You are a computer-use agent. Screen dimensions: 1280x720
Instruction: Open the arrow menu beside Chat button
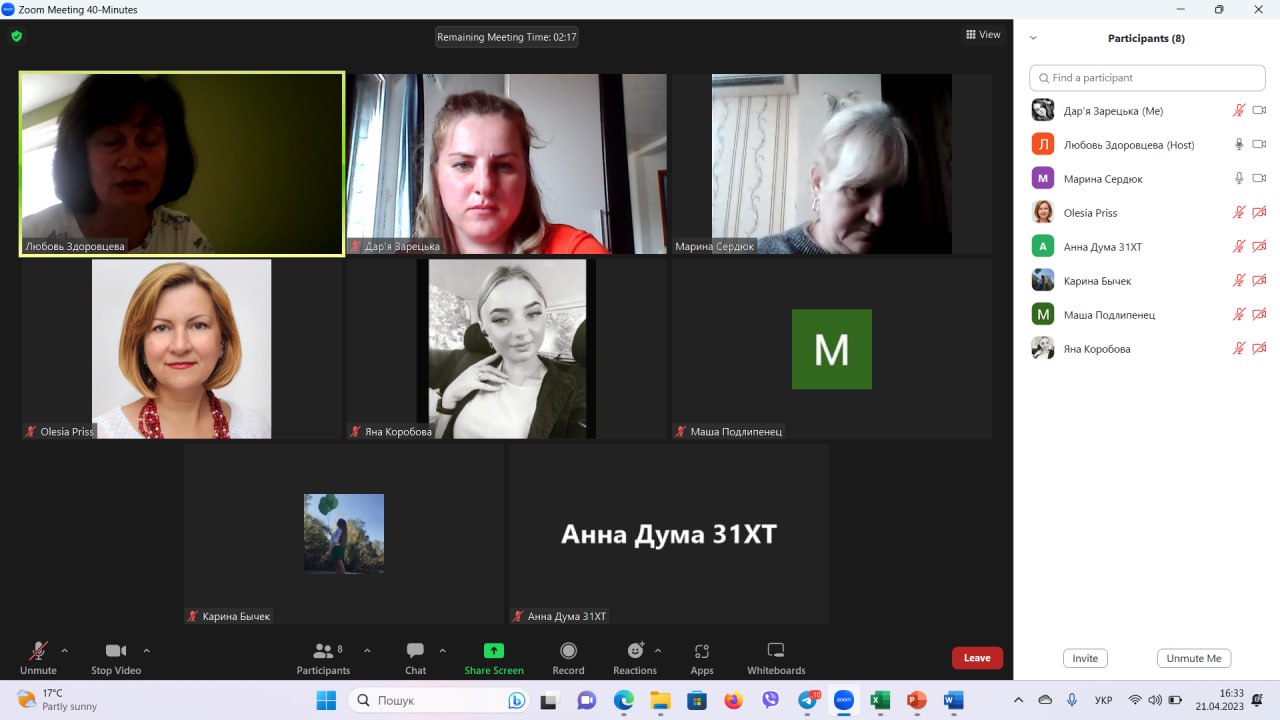tap(442, 650)
